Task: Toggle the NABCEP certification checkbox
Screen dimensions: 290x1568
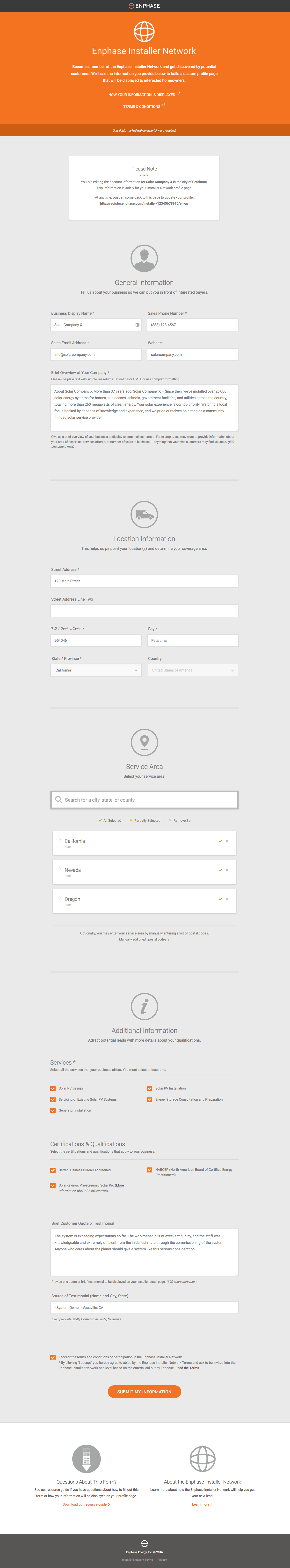Action: (x=150, y=1169)
